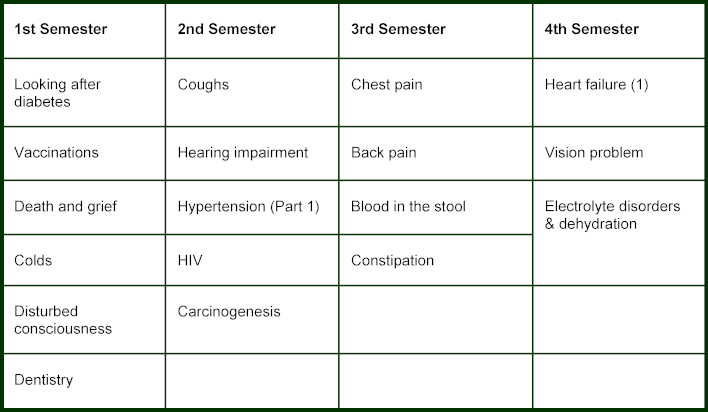
Task: Click the 3rd Semester header
Action: click(436, 31)
